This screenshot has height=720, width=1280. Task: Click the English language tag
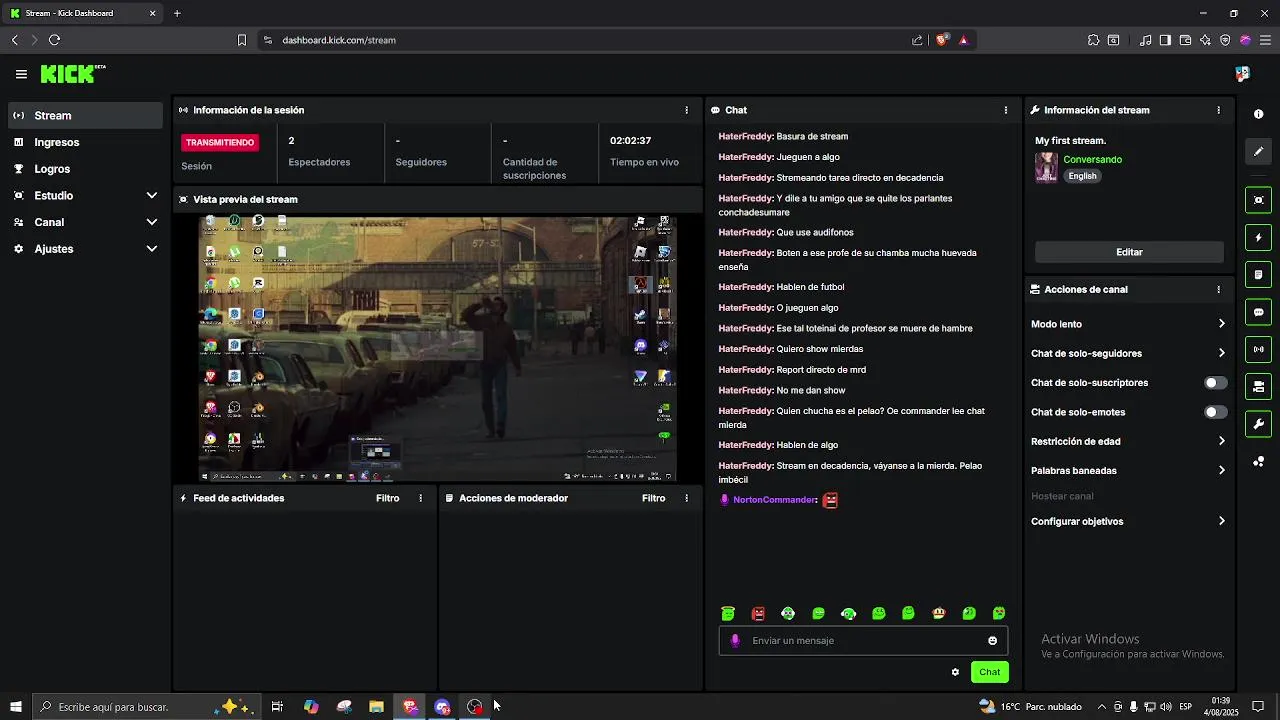pos(1082,176)
